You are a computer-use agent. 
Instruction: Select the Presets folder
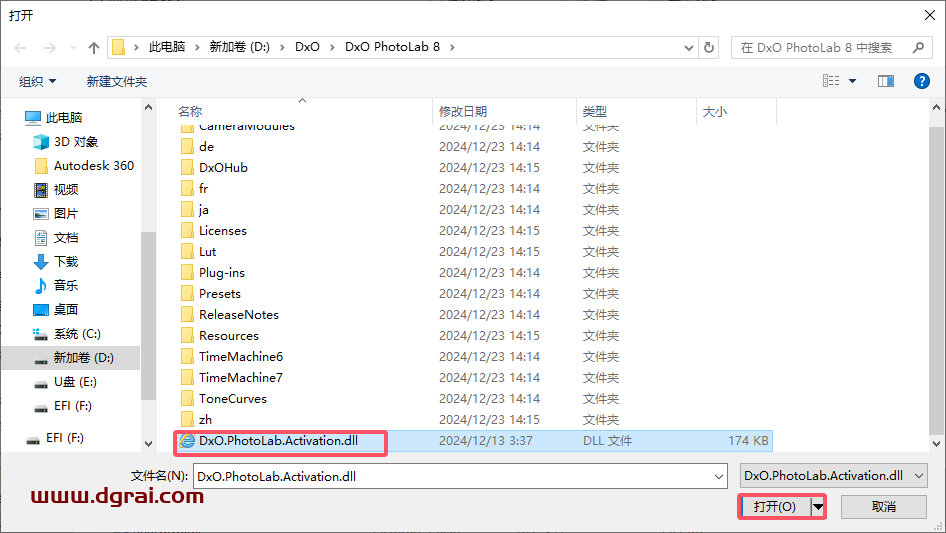(220, 294)
